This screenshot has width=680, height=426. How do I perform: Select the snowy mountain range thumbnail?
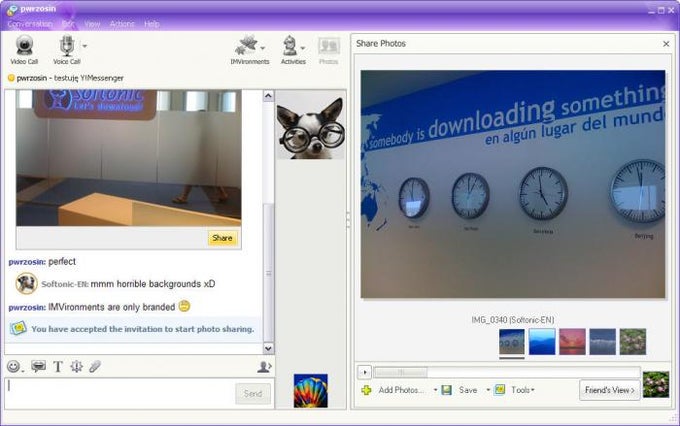pos(602,341)
